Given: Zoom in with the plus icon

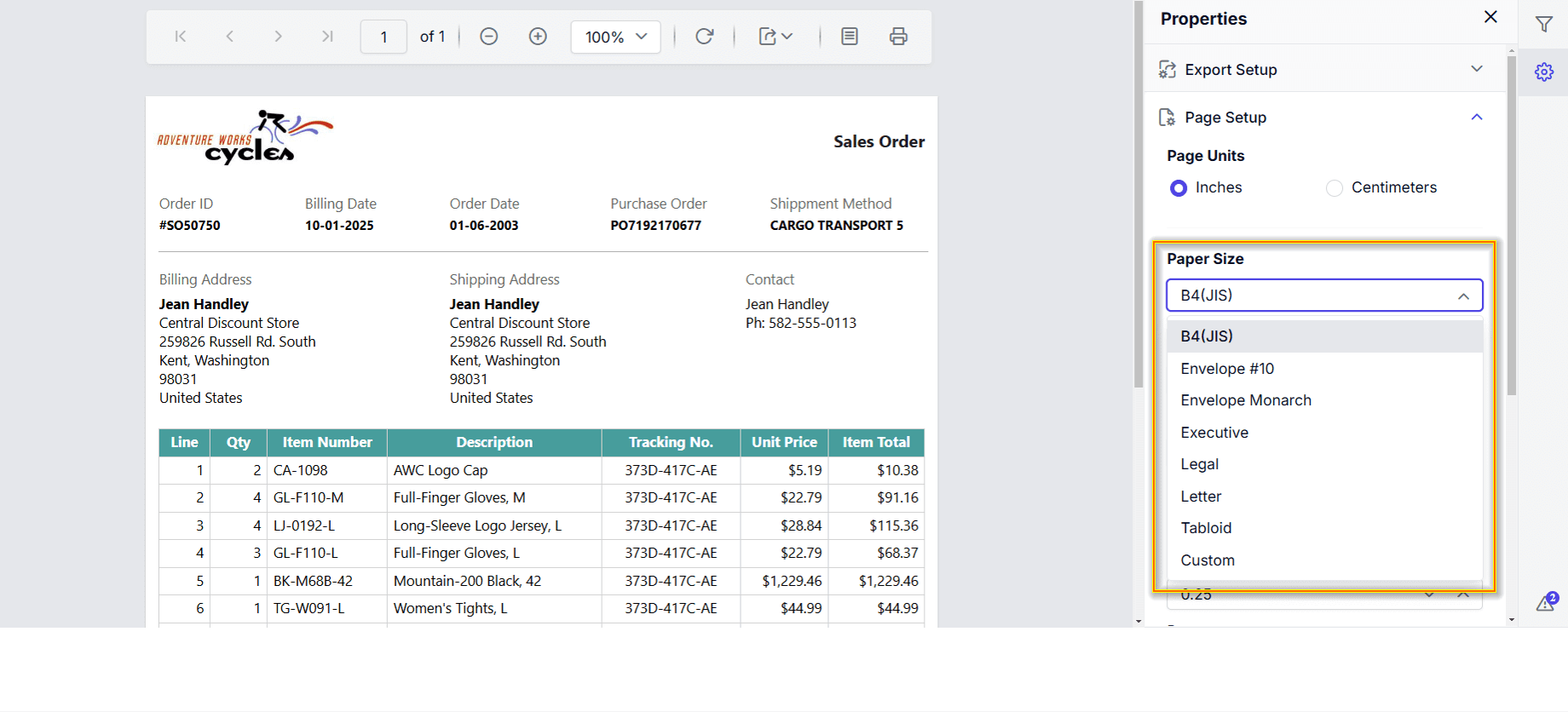Looking at the screenshot, I should tap(538, 37).
